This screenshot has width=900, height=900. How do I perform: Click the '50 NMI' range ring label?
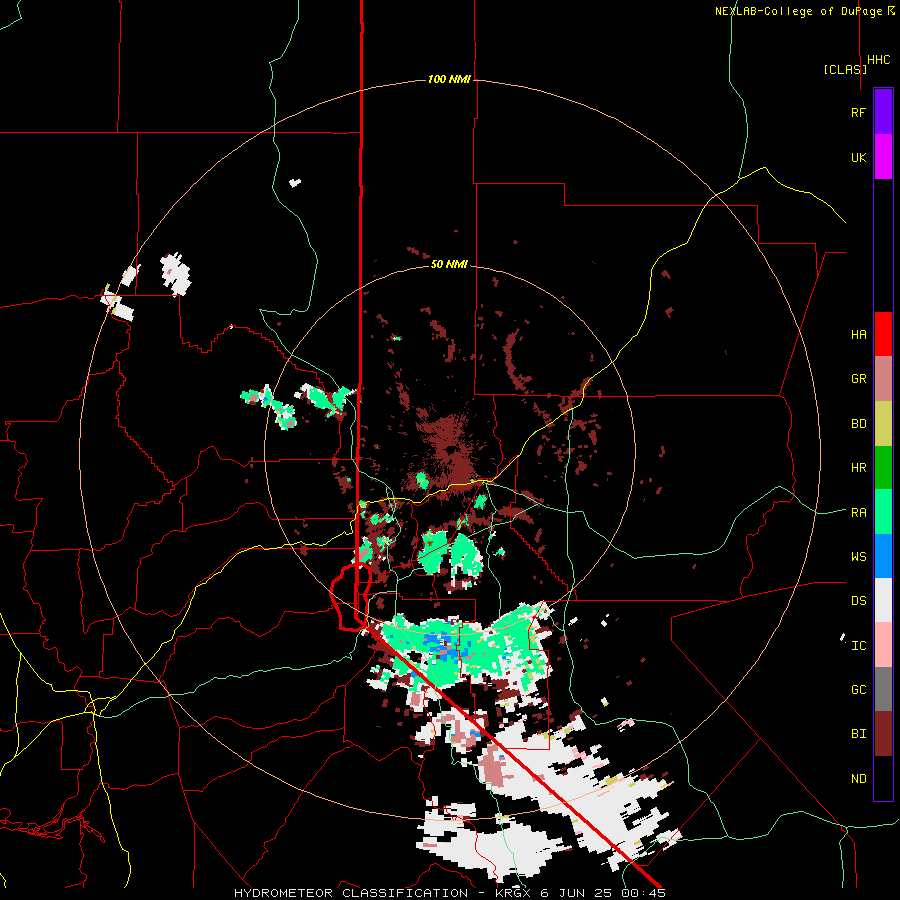449,264
